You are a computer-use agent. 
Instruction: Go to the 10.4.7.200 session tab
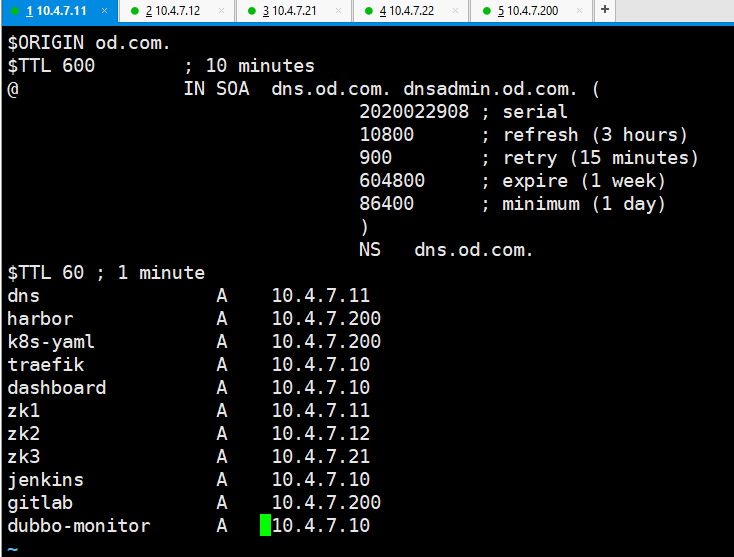click(533, 11)
